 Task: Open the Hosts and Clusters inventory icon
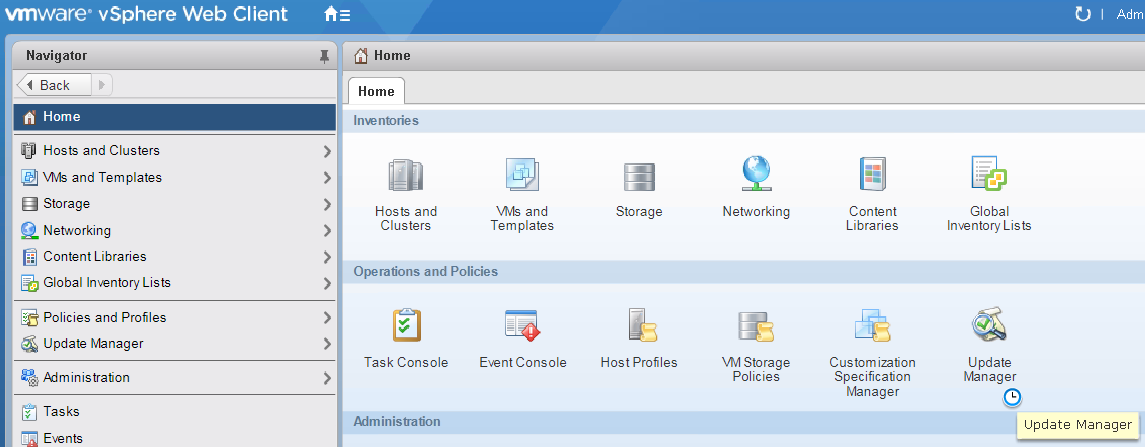(405, 176)
